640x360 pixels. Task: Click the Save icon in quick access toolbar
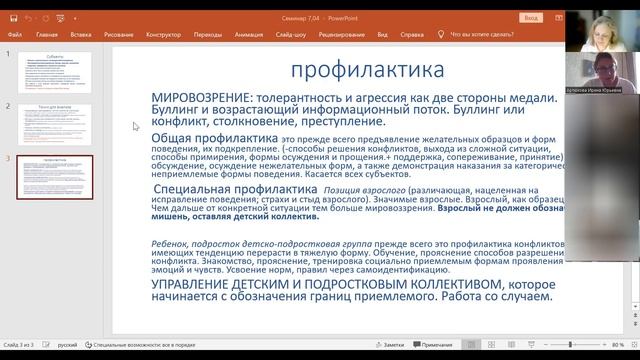coord(14,18)
